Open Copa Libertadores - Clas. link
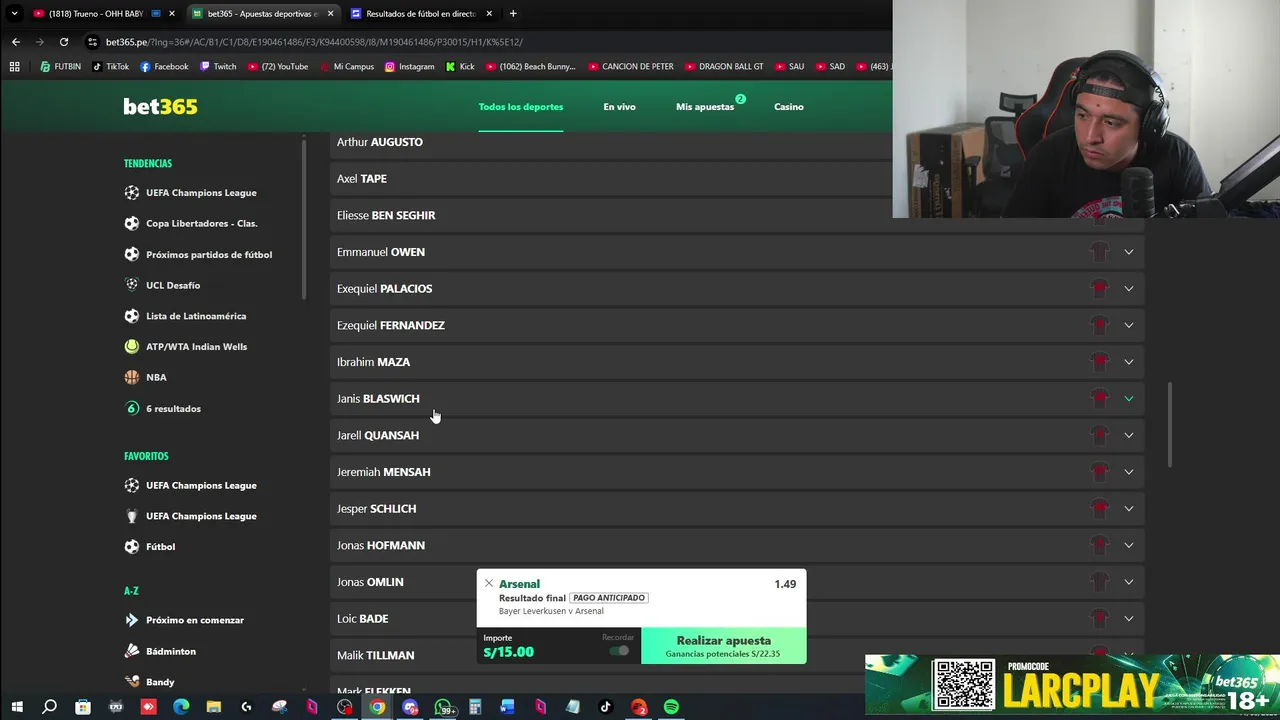The height and width of the screenshot is (720, 1280). click(x=201, y=223)
